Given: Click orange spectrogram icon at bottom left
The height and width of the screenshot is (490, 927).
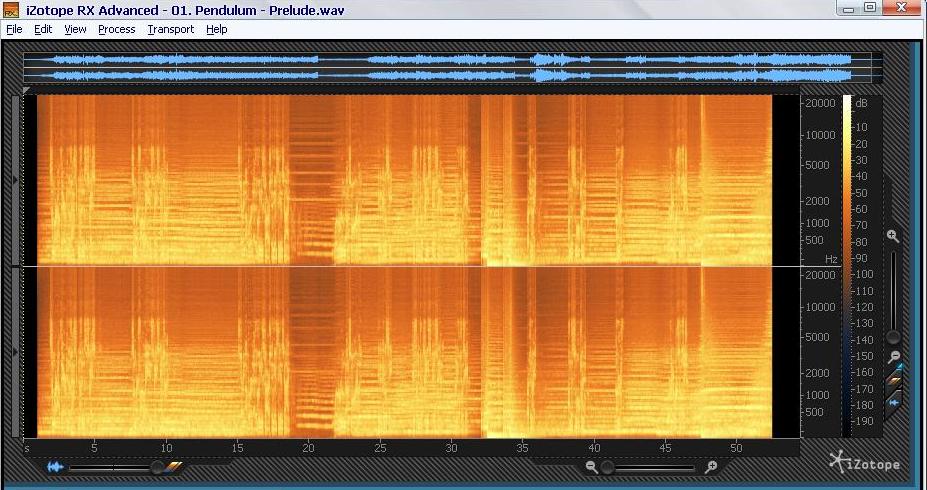Looking at the screenshot, I should coord(173,468).
